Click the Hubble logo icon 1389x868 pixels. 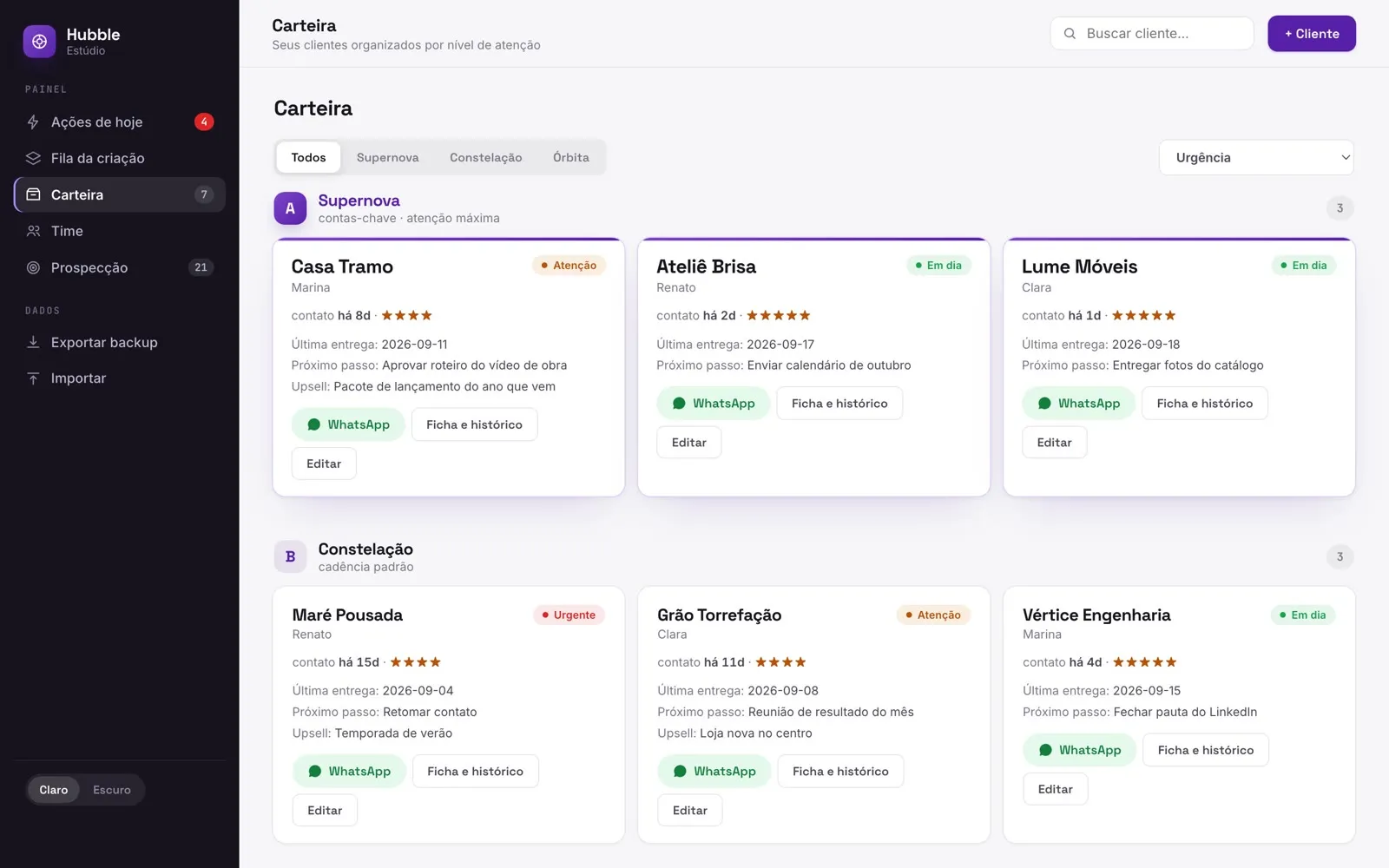39,41
